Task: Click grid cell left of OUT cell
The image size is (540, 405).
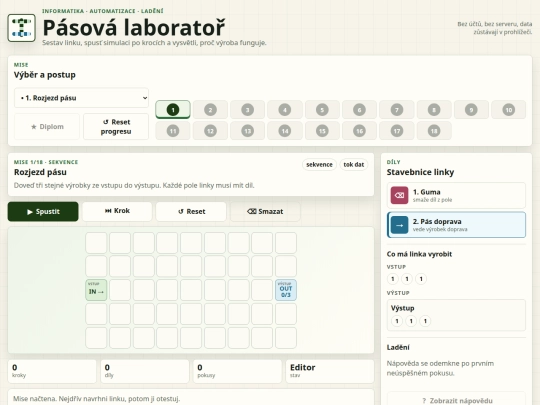Action: click(262, 290)
